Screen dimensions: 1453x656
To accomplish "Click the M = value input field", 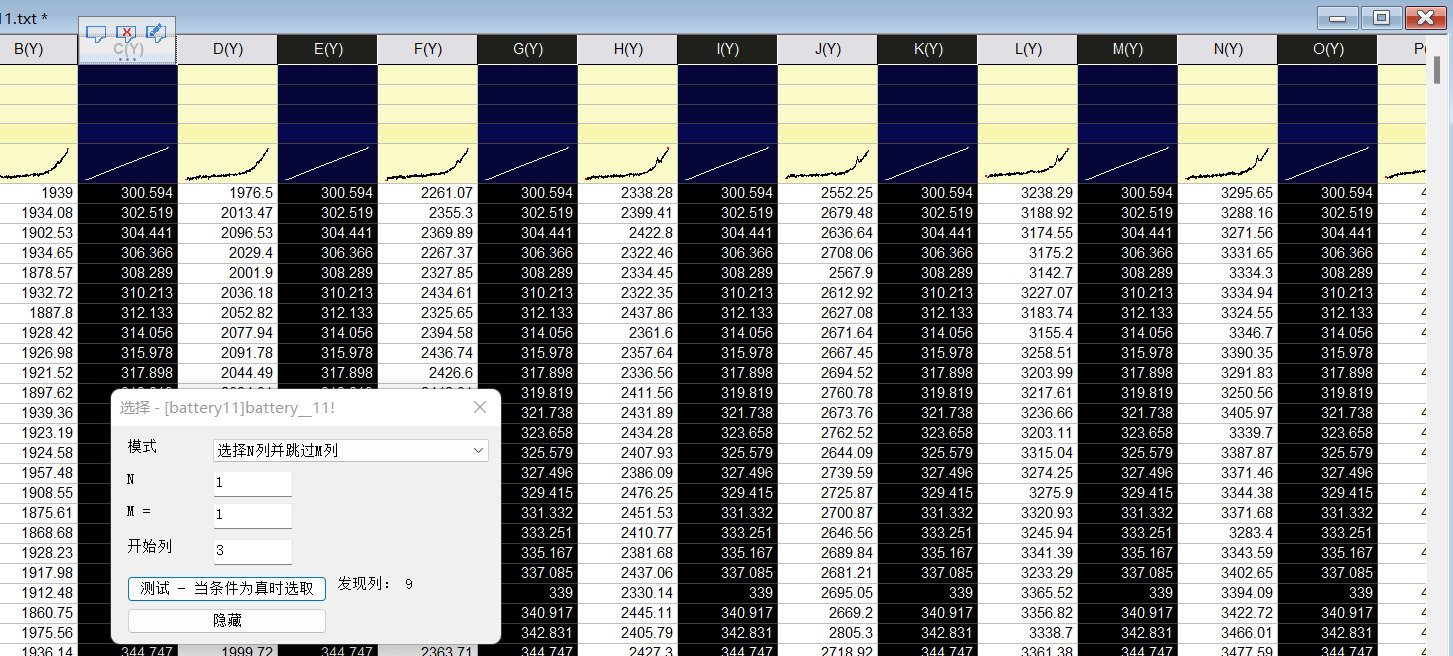I will (x=252, y=516).
